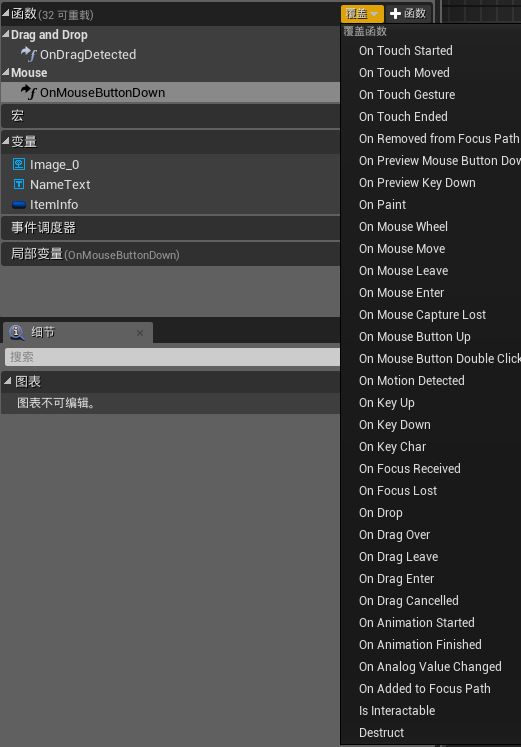Choose On Drag Leave override

coord(399,556)
